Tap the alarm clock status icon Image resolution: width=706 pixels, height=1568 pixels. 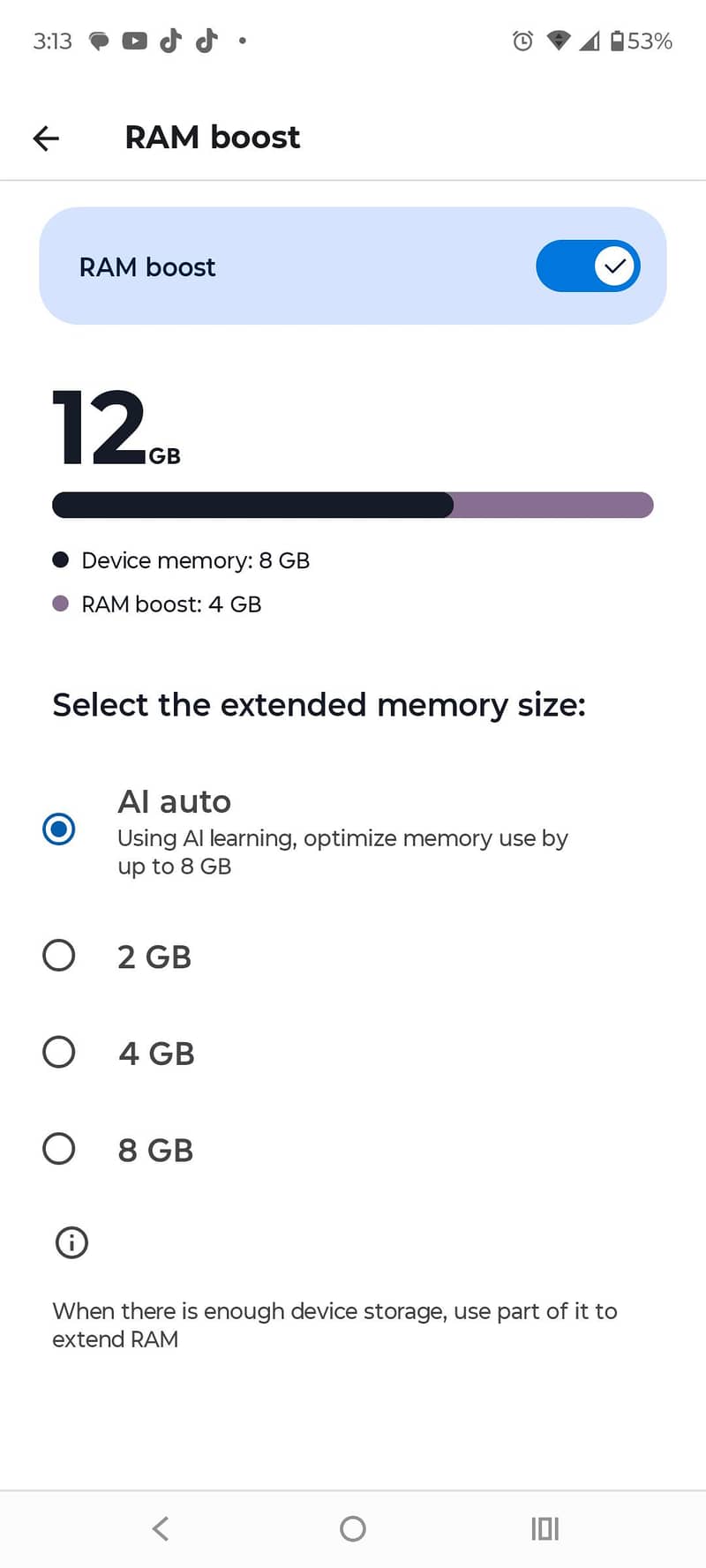[x=522, y=41]
